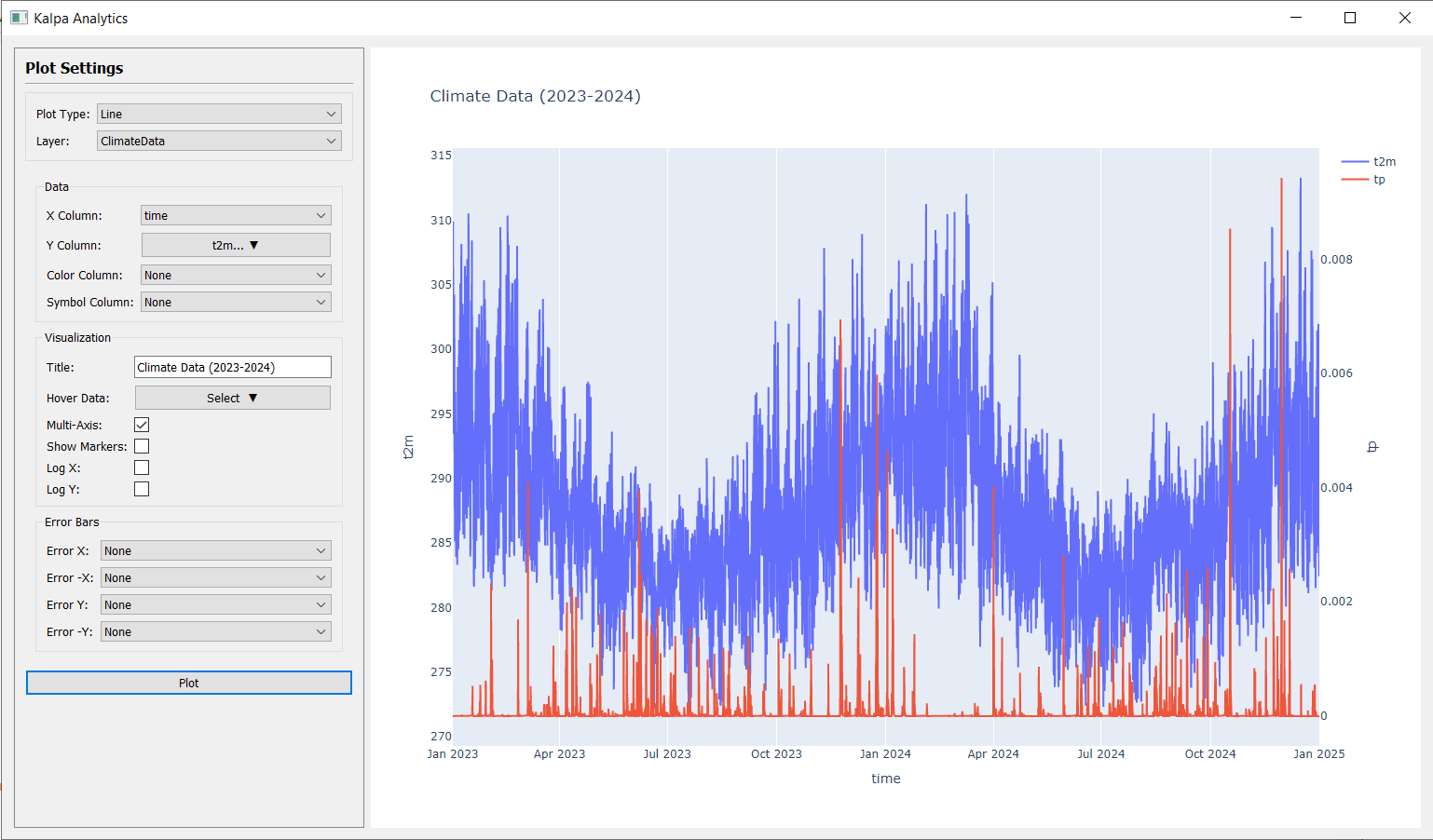Open the Y Column multi-select button

(x=236, y=245)
